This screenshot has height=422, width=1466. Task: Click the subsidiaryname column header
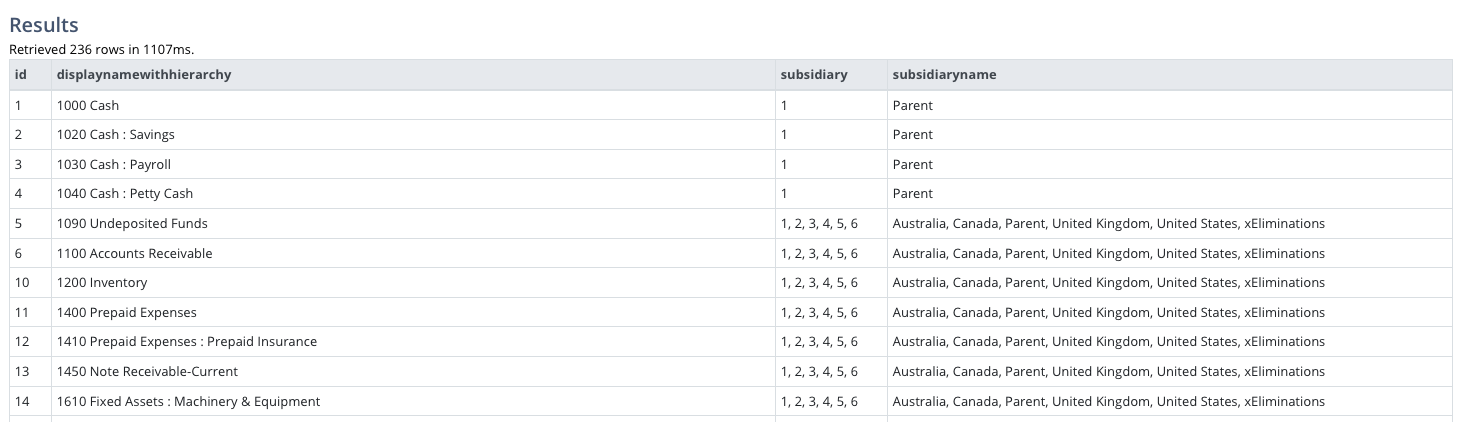(1169, 75)
